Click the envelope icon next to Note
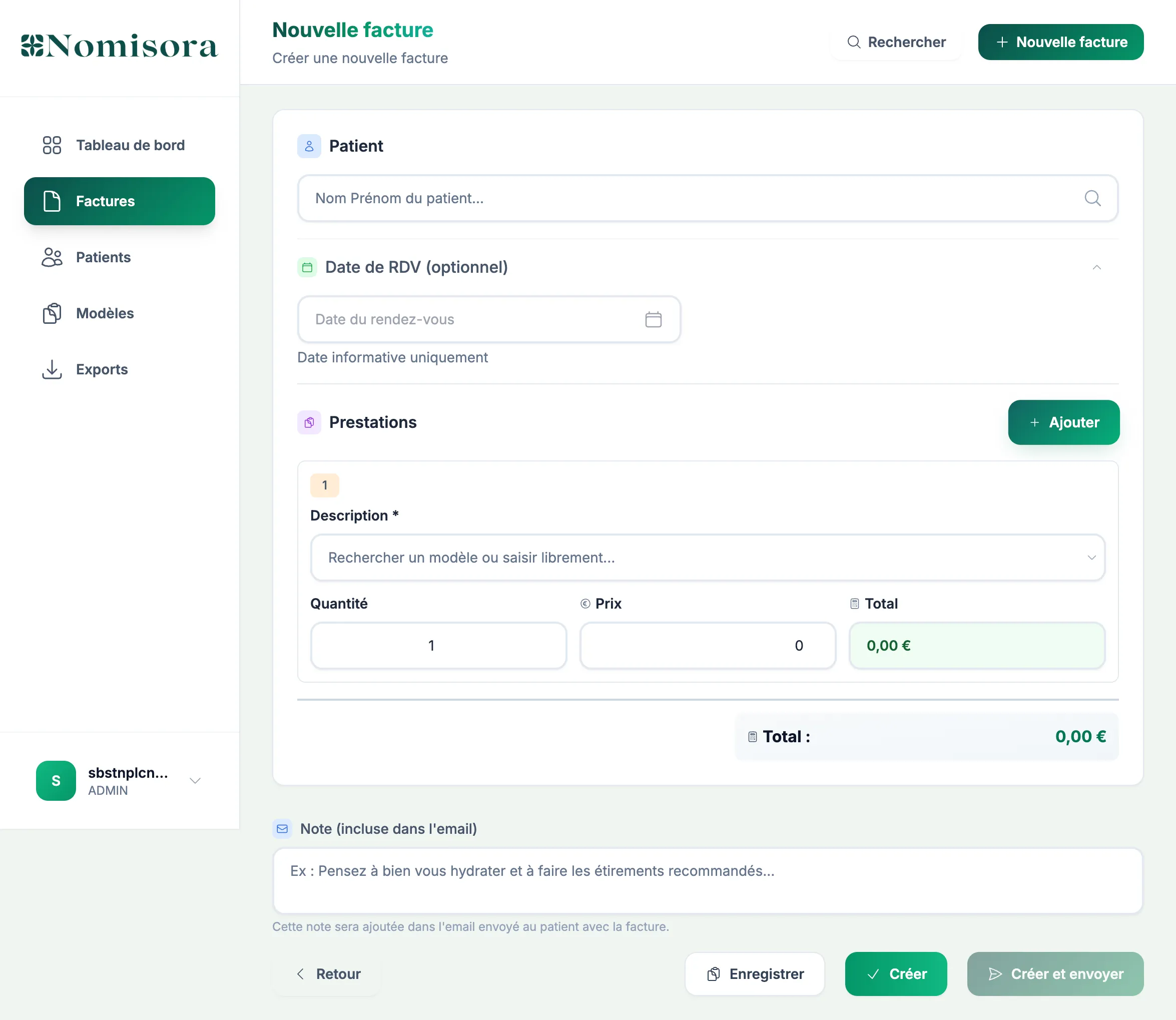The width and height of the screenshot is (1176, 1020). [282, 829]
